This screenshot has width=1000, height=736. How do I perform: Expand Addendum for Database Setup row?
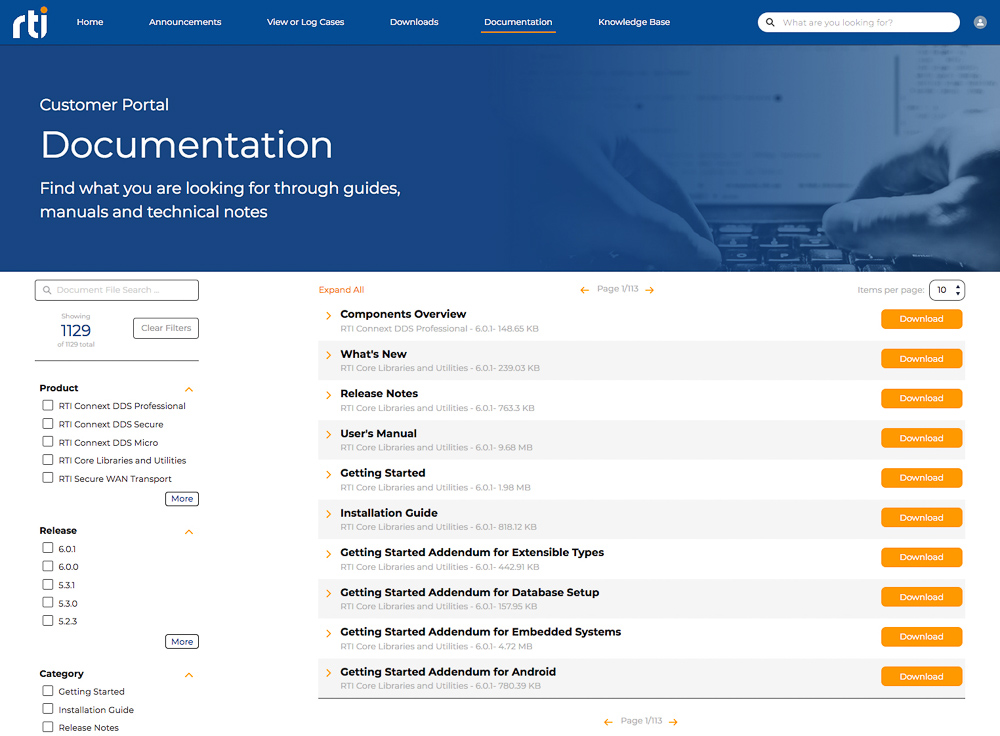(x=328, y=594)
